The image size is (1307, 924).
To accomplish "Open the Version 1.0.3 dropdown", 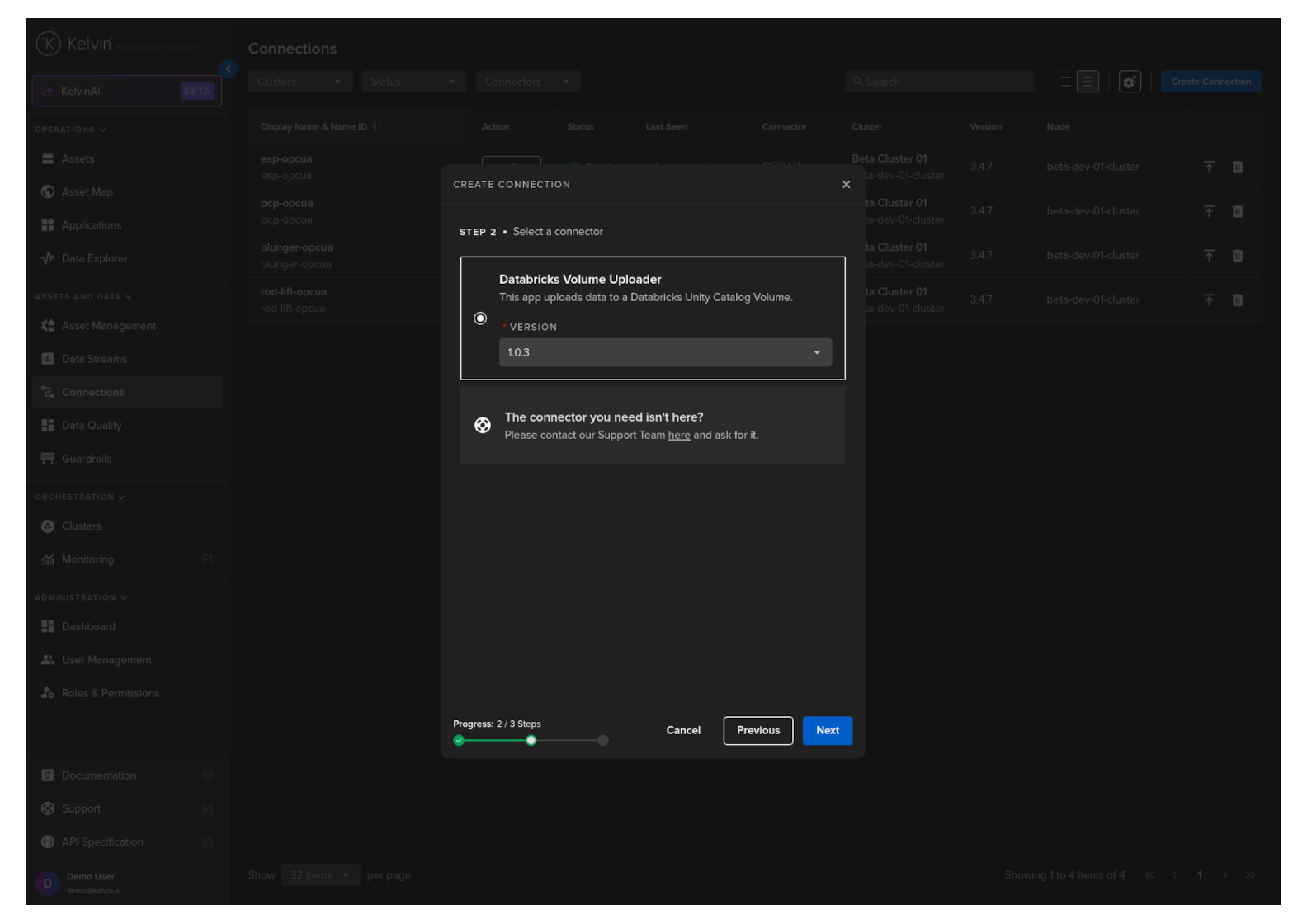I will coord(665,352).
